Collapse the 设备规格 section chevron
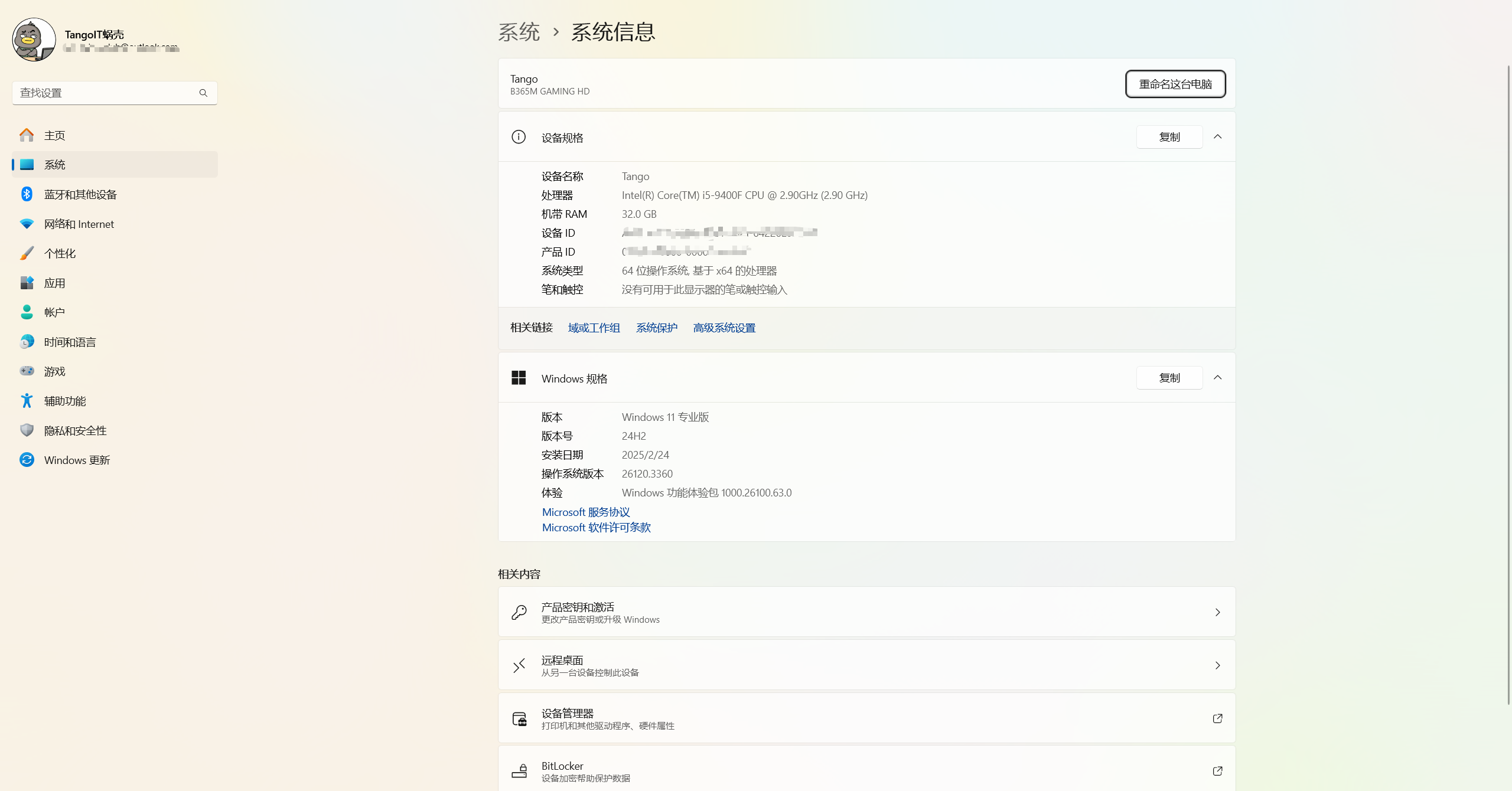Image resolution: width=1512 pixels, height=791 pixels. [x=1217, y=137]
